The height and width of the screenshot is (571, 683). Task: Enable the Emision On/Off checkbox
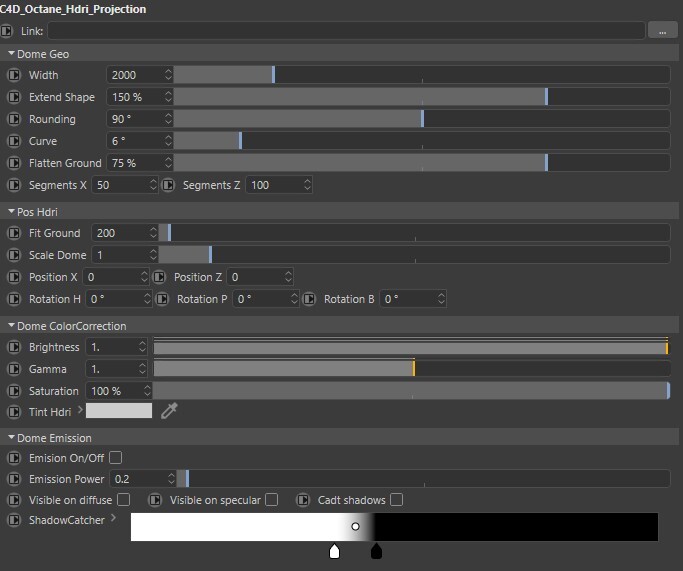point(115,458)
